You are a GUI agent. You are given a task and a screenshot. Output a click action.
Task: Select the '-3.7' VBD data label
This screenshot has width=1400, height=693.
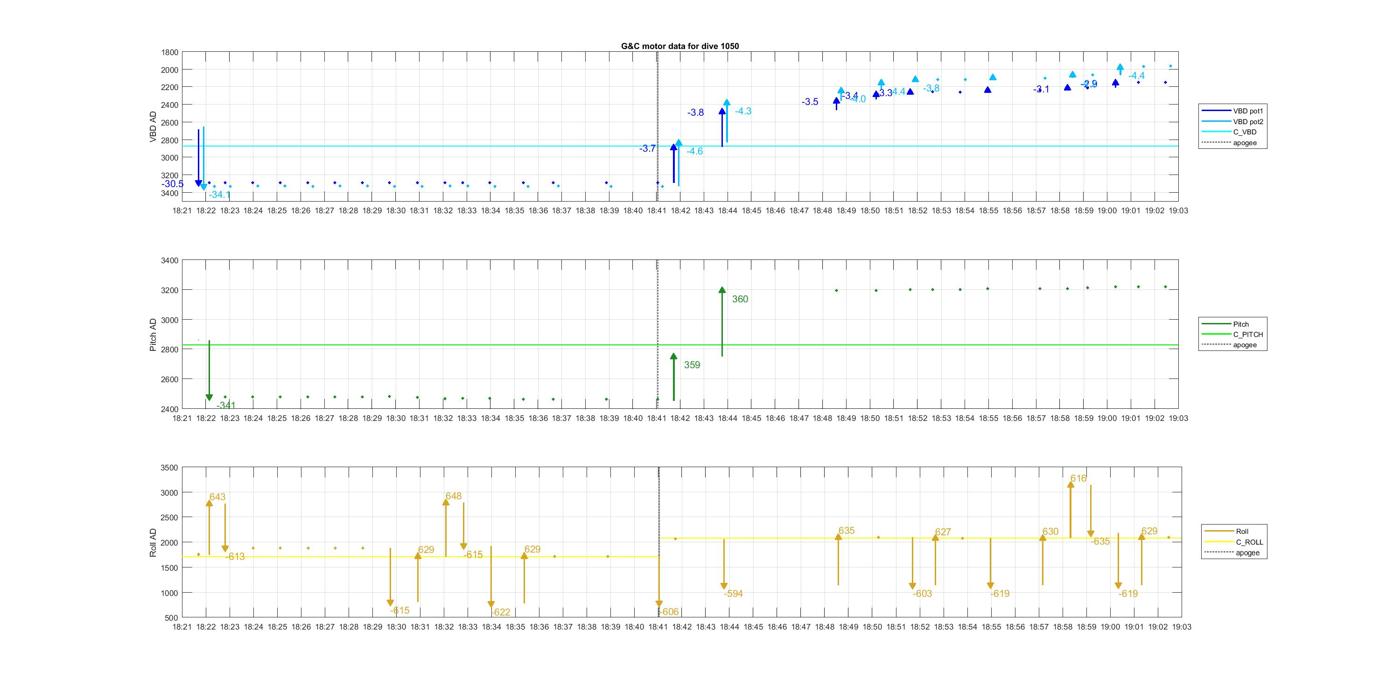648,149
